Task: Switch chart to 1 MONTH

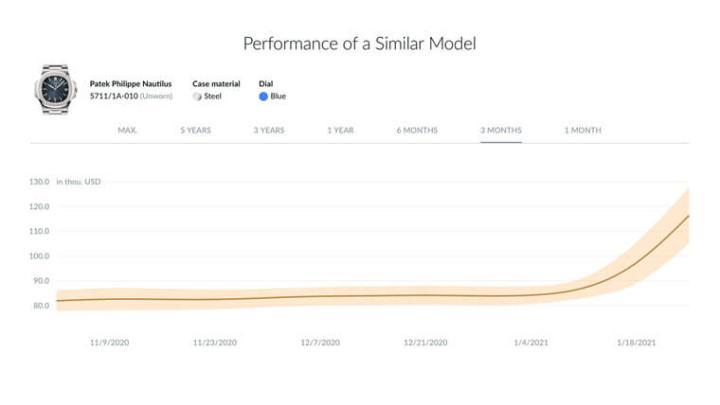Action: pyautogui.click(x=582, y=130)
